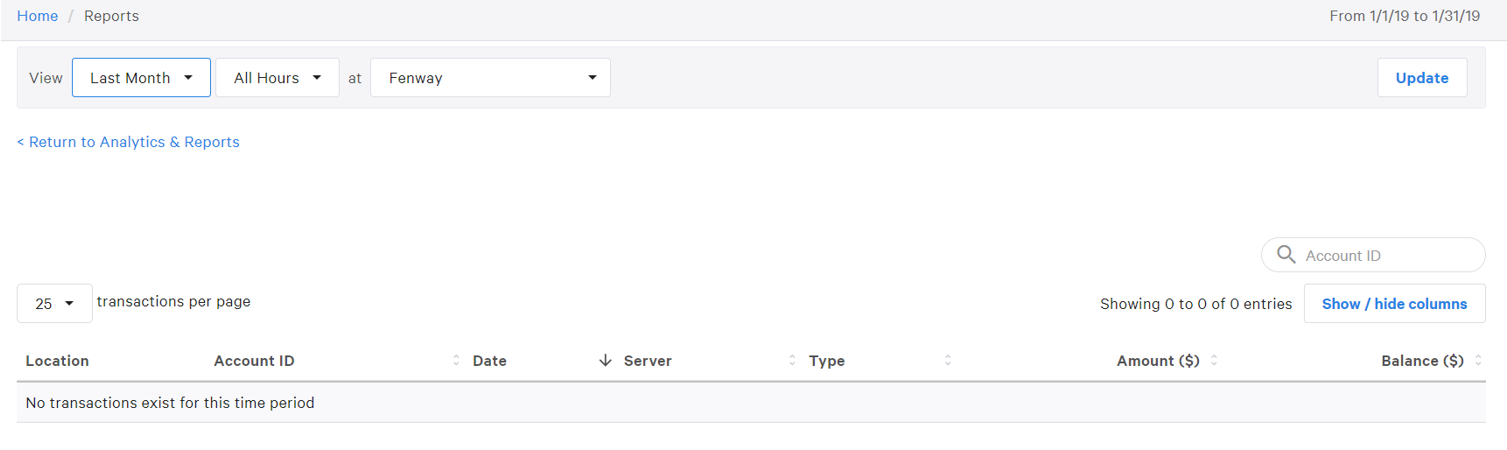Screen dimensions: 1507x450
Task: Click the Show / hide columns button
Action: [1394, 304]
